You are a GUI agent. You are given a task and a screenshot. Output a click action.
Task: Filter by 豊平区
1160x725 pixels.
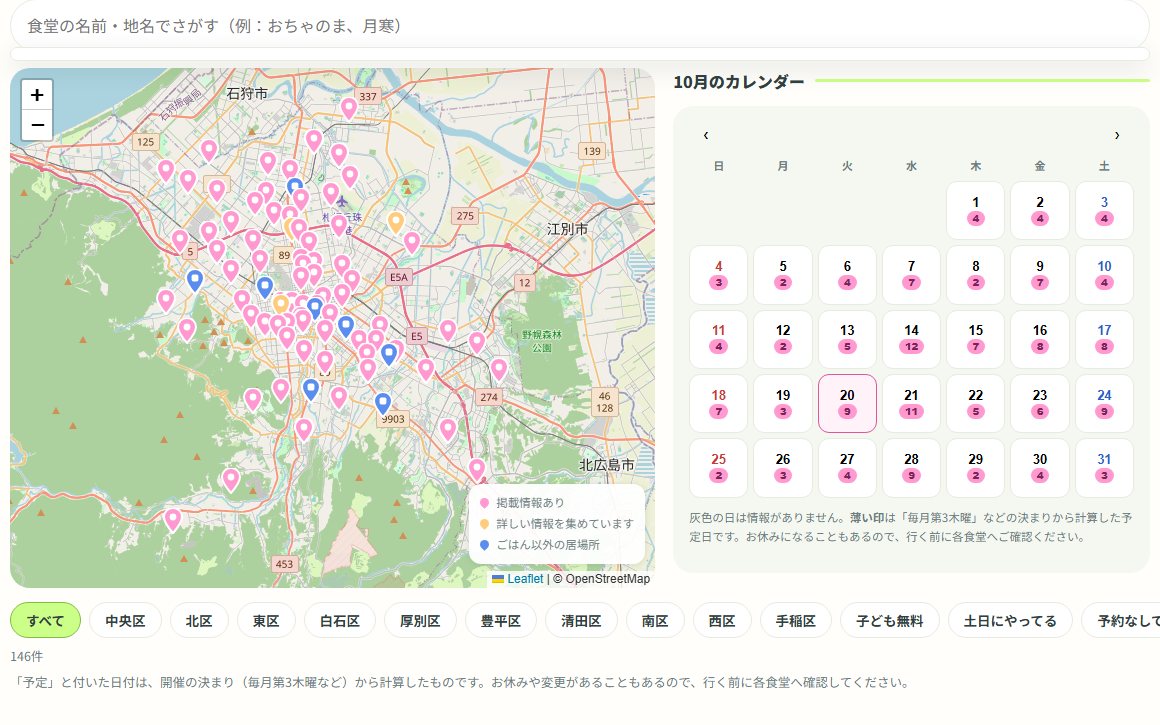pyautogui.click(x=501, y=621)
